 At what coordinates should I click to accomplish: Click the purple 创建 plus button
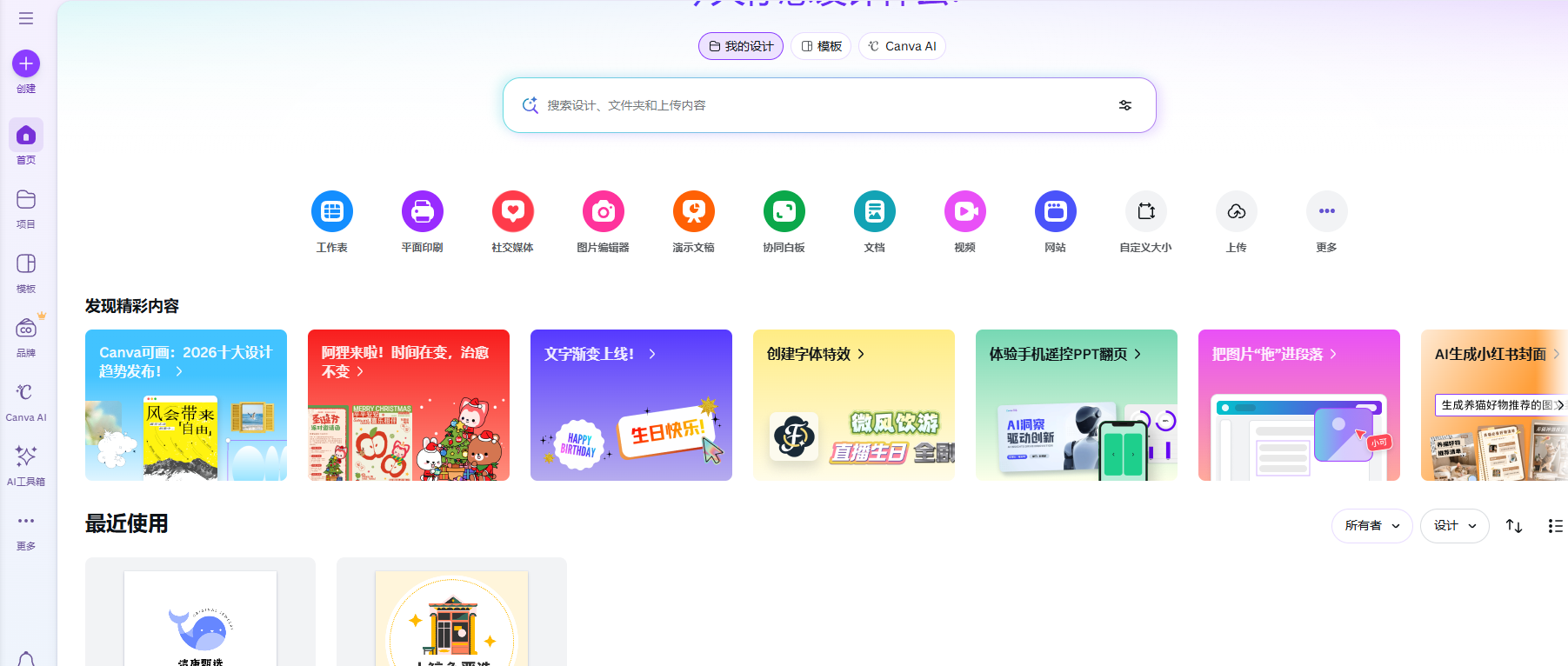tap(26, 63)
